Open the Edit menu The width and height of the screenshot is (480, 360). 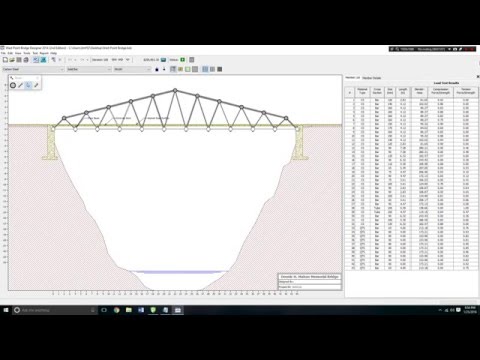tap(10, 53)
